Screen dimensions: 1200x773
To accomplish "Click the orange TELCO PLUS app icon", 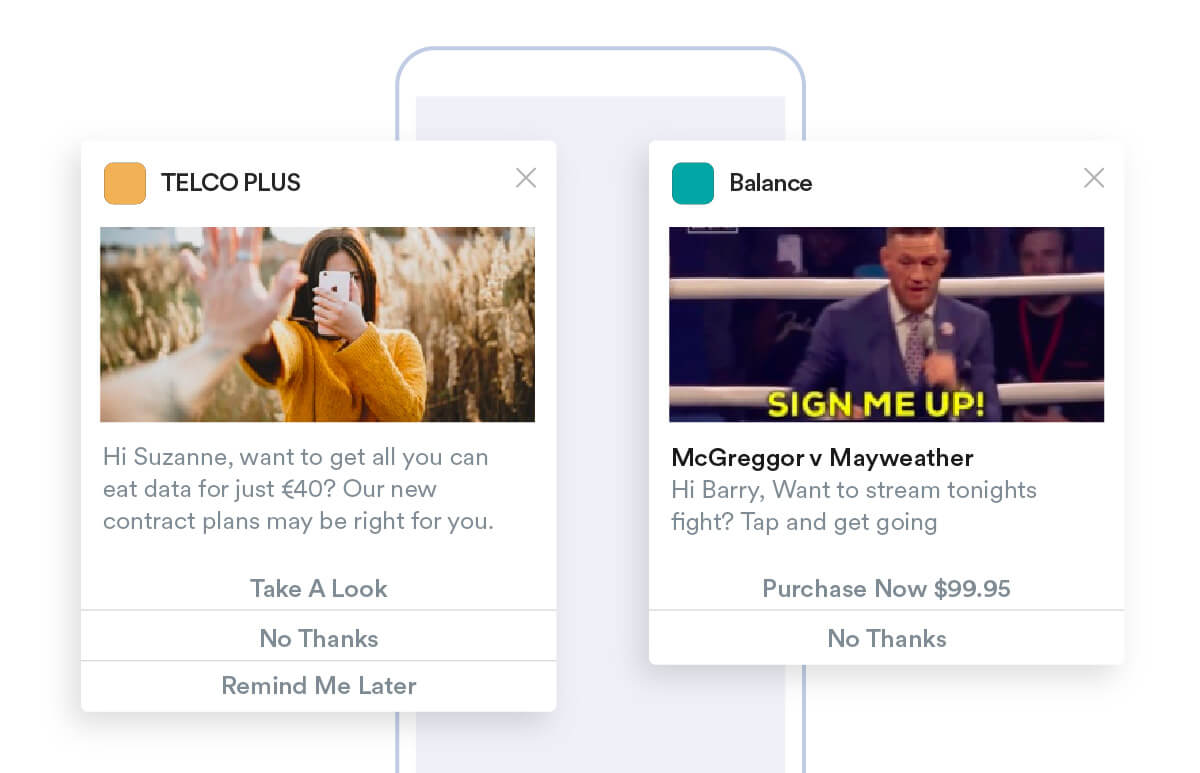I will point(125,183).
